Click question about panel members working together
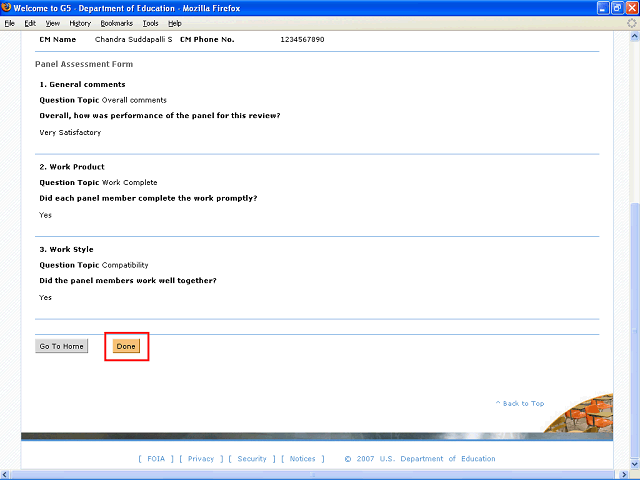Image resolution: width=640 pixels, height=480 pixels. [x=128, y=281]
